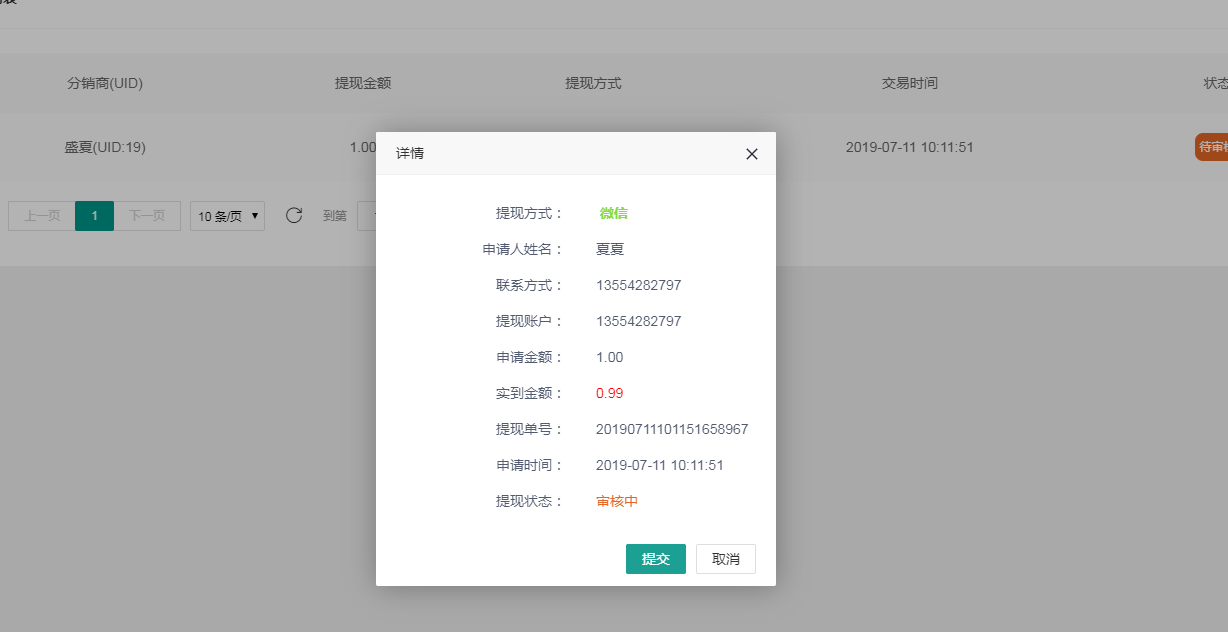Click the refresh icon beside the page size
This screenshot has height=632, width=1228.
point(294,215)
